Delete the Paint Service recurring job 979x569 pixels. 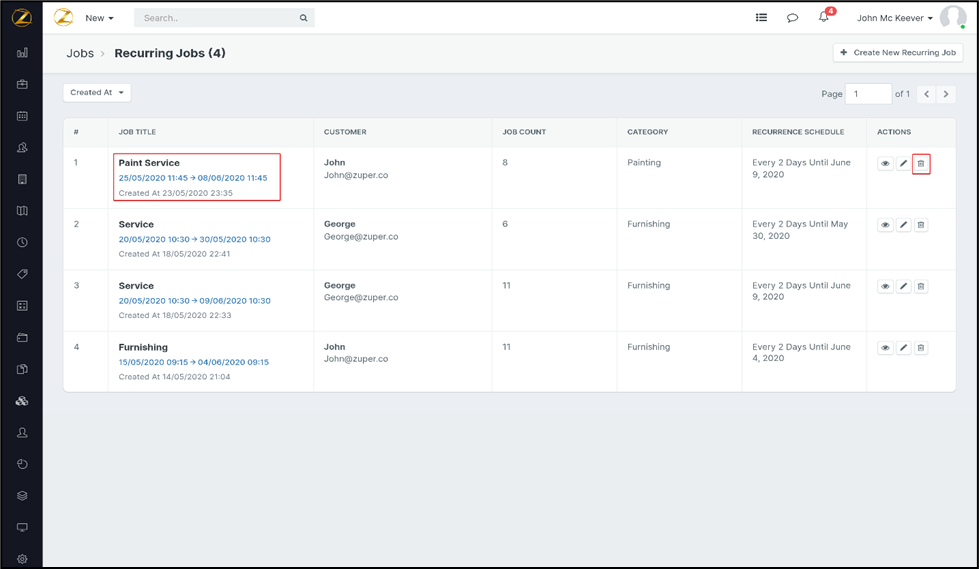pos(921,164)
